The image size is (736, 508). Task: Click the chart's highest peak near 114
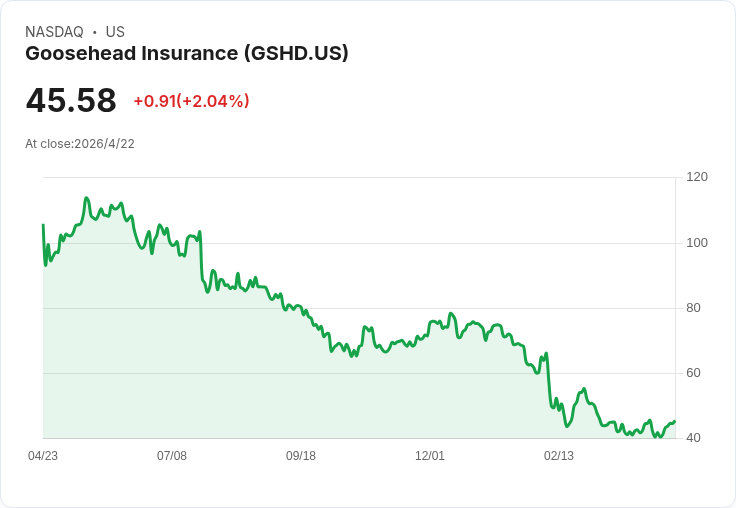86,198
